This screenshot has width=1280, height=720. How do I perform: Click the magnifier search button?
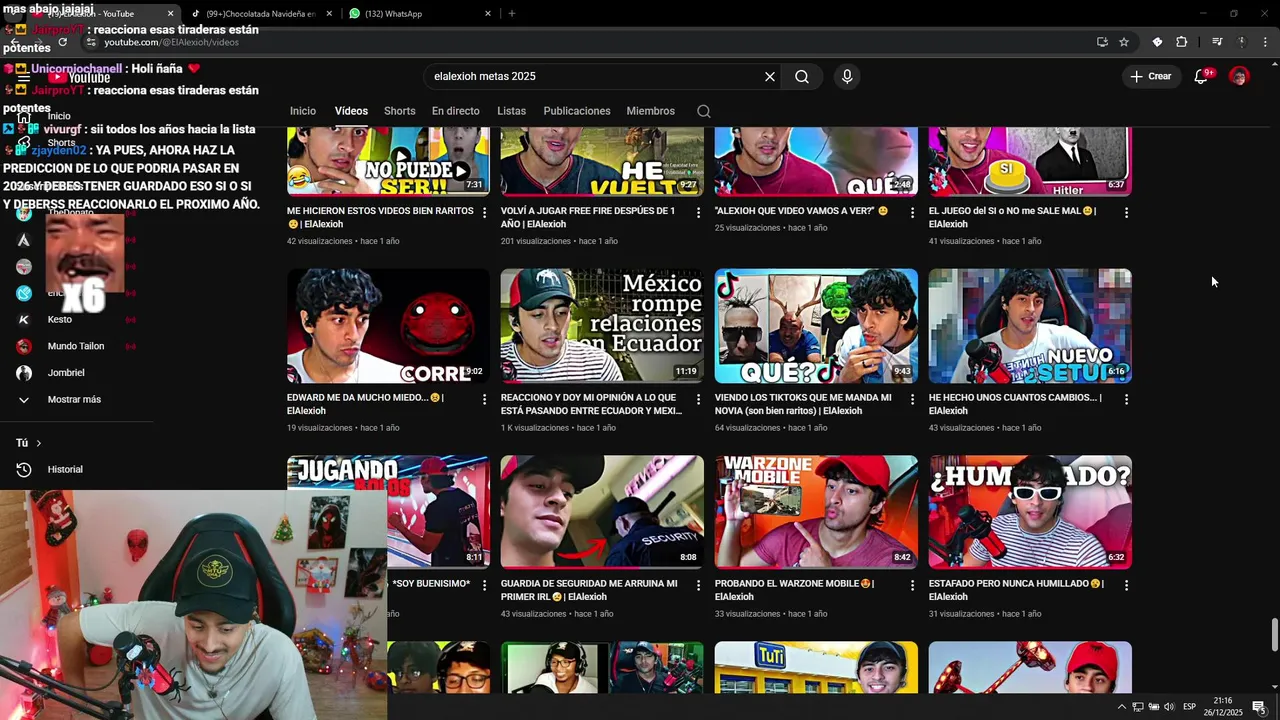coord(802,77)
